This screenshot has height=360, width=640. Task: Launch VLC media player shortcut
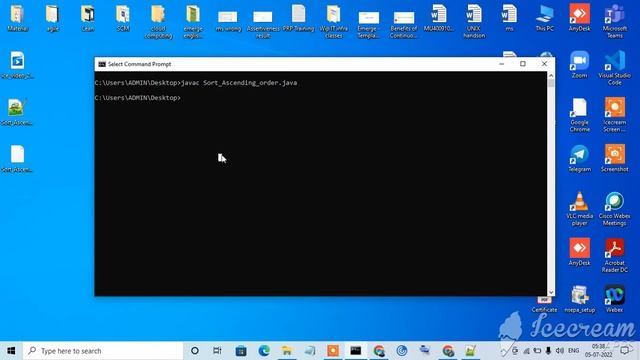click(x=580, y=209)
